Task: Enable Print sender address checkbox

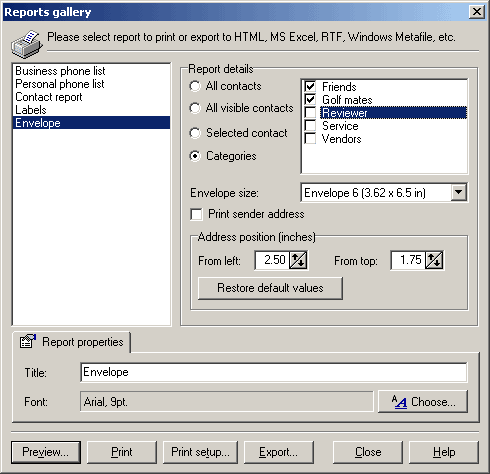Action: click(x=196, y=214)
